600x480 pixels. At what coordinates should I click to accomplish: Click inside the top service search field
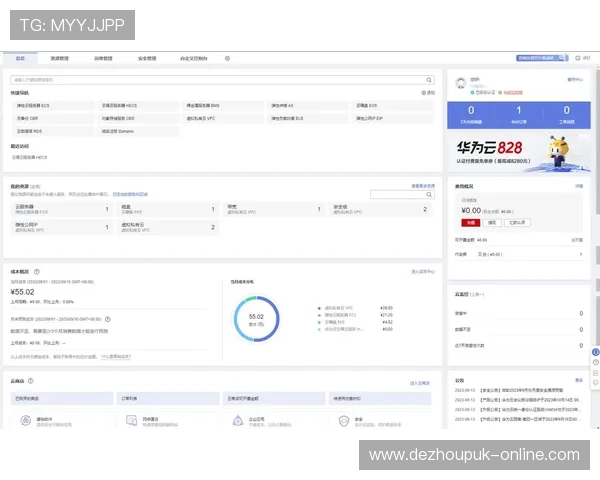click(200, 78)
